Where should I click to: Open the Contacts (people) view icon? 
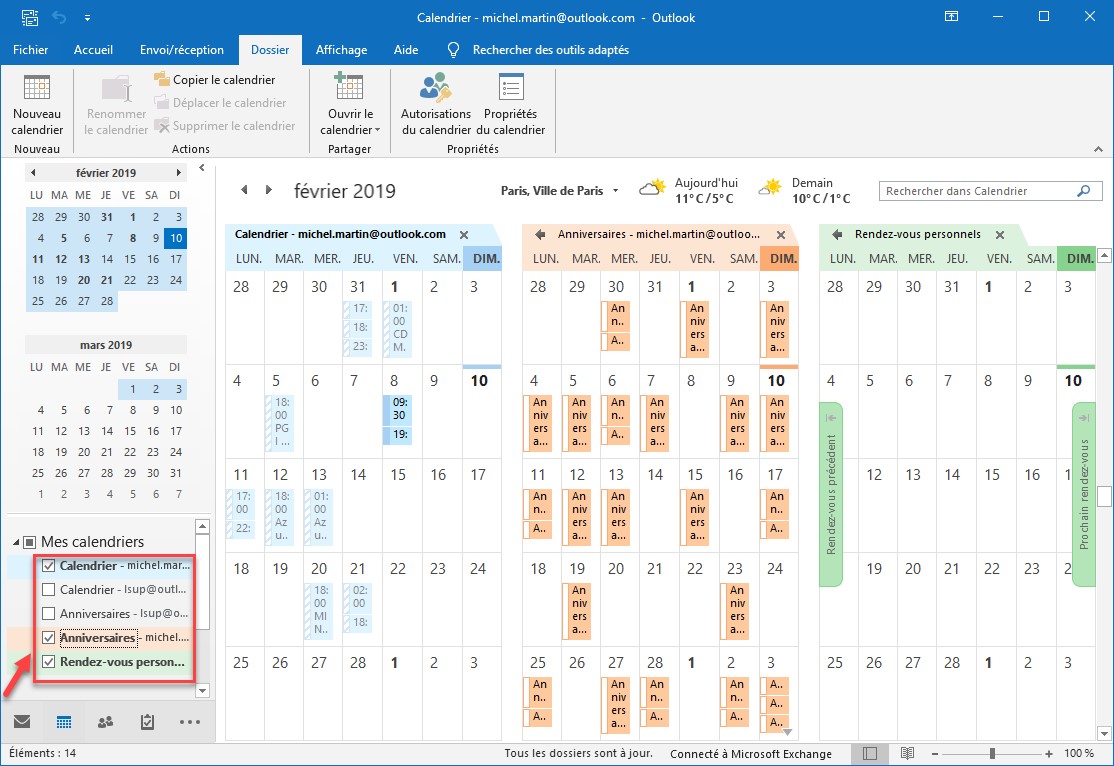coord(105,721)
